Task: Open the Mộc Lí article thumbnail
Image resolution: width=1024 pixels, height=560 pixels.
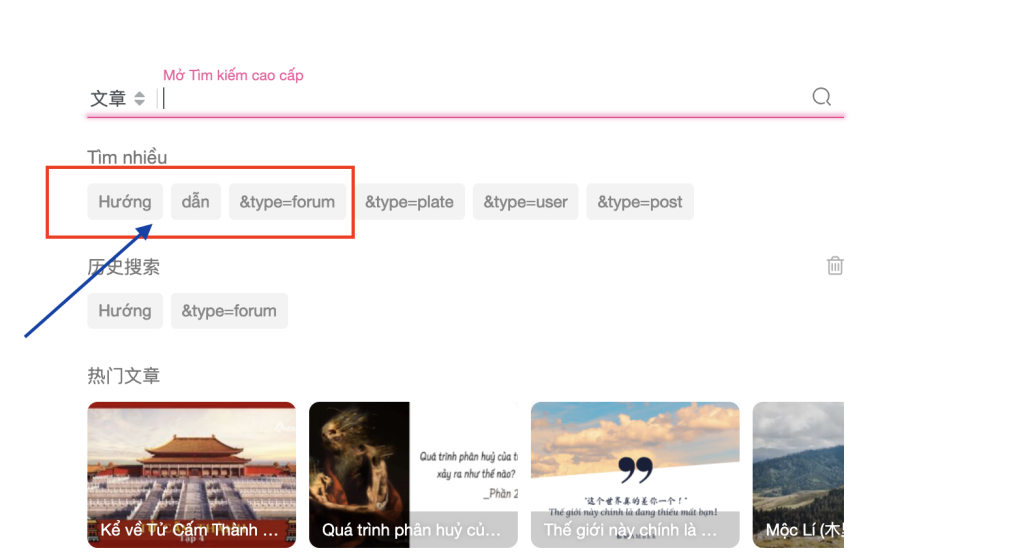Action: coord(798,475)
